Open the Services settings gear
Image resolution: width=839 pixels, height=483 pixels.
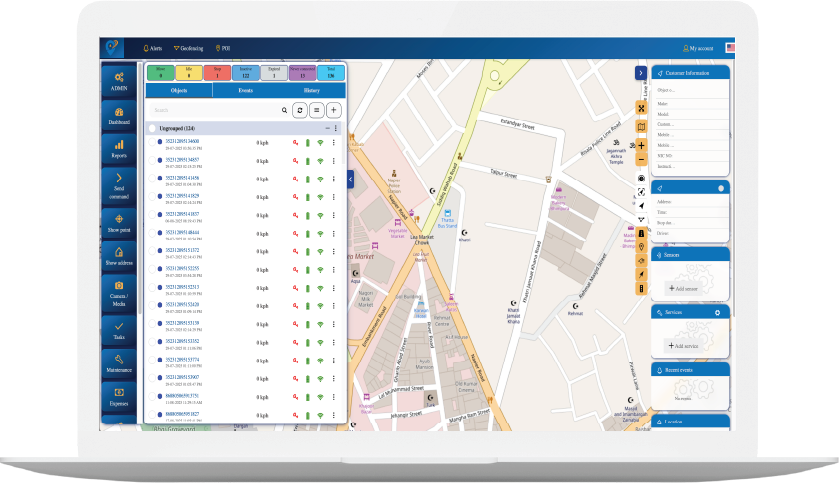point(717,313)
